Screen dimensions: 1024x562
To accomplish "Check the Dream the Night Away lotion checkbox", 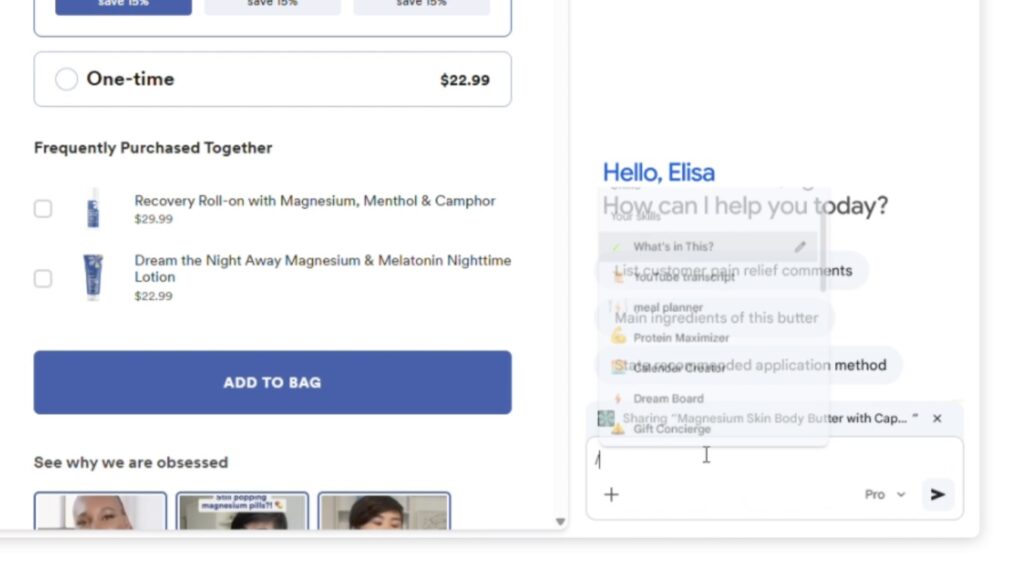I will pos(43,279).
